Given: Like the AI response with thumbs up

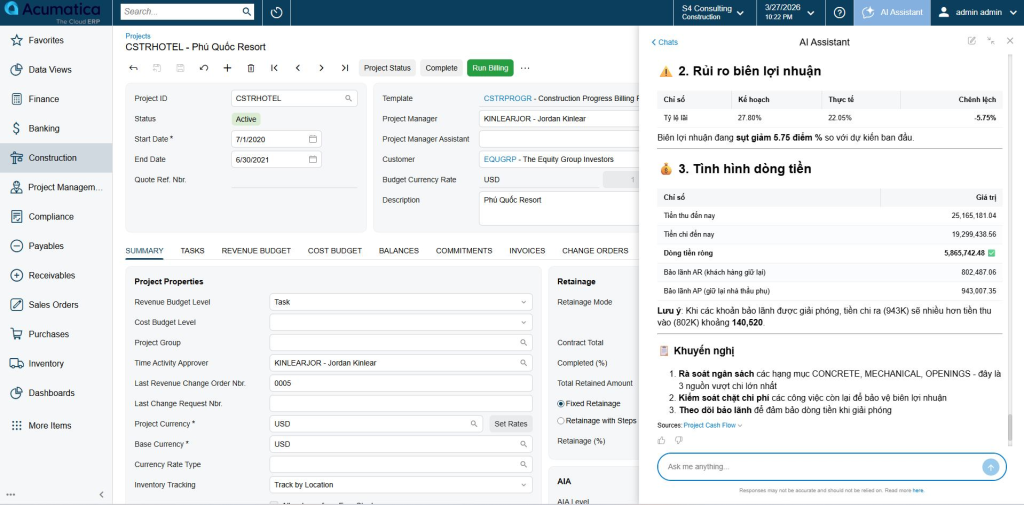Looking at the screenshot, I should coord(662,440).
